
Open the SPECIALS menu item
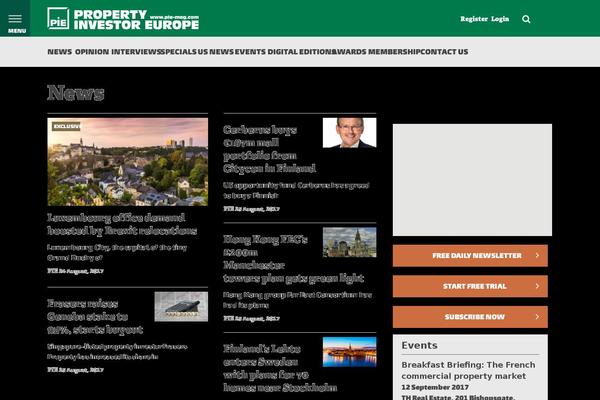point(178,52)
